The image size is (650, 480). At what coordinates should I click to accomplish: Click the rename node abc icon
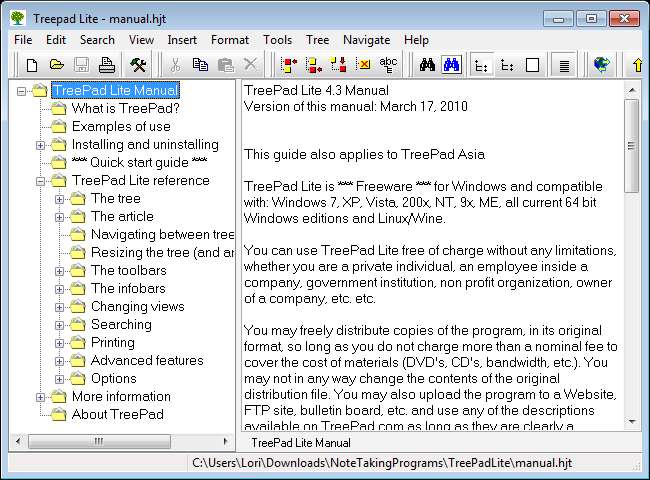[388, 65]
